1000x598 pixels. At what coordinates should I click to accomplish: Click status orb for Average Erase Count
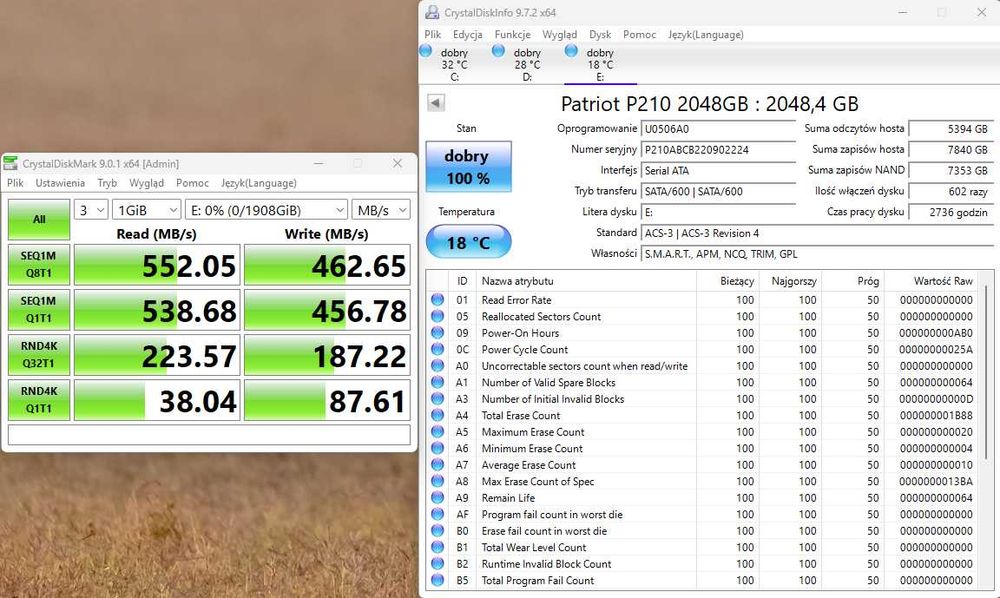438,465
